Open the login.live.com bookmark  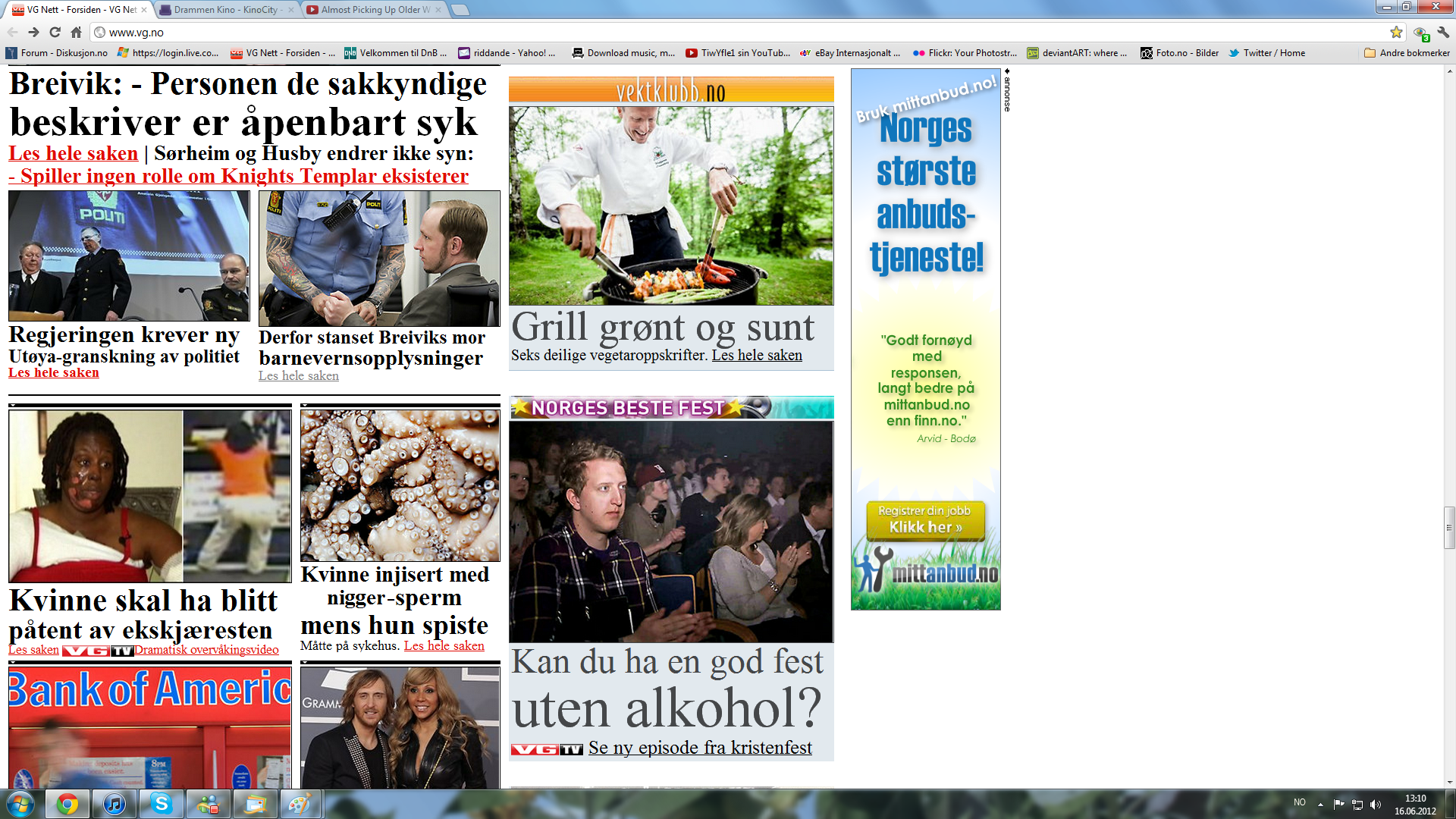(168, 53)
